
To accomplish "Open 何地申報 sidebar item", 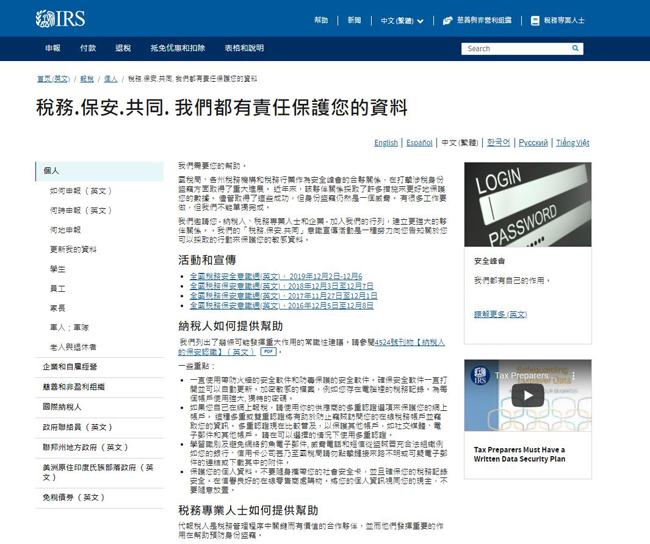I will pos(65,230).
